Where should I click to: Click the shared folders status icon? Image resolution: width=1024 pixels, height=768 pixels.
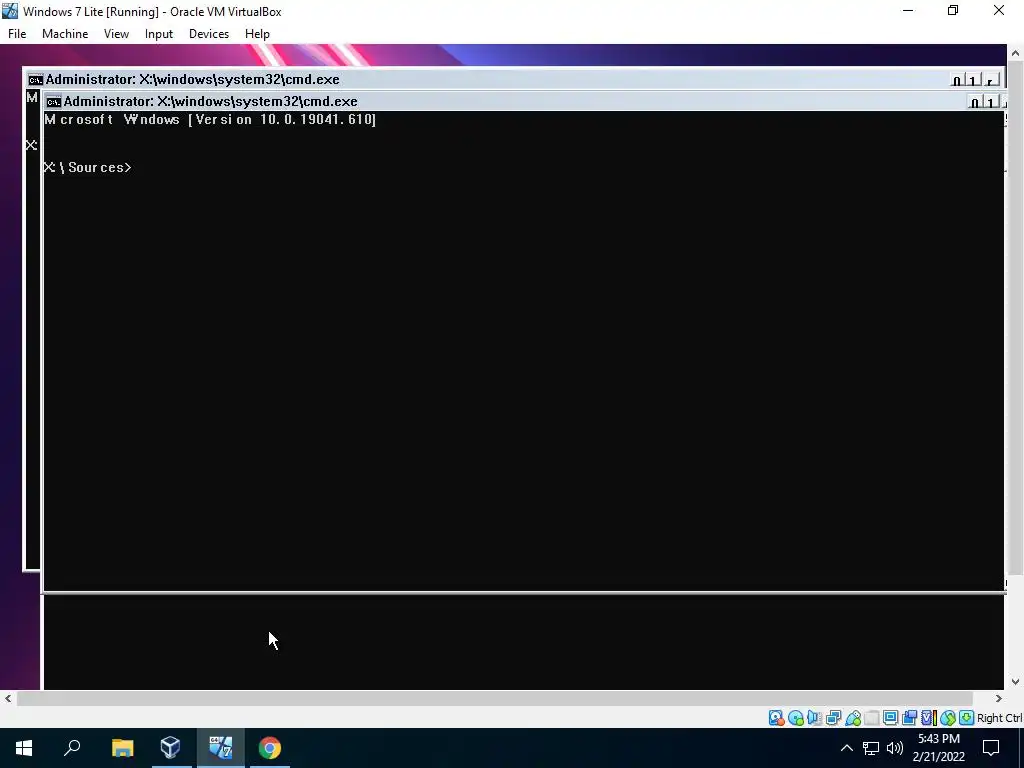(x=872, y=718)
